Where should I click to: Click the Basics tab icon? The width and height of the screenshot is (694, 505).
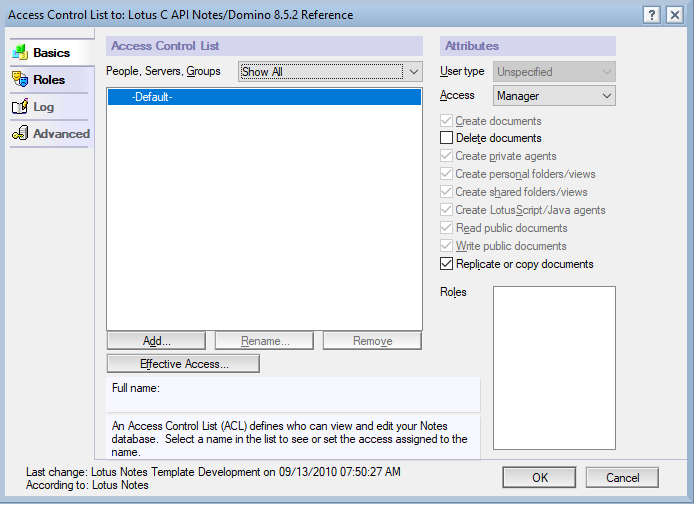click(20, 53)
